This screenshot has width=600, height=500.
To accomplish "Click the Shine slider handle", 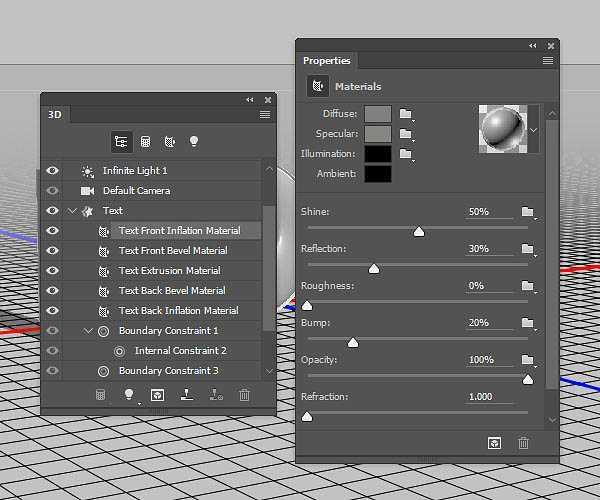I will [x=419, y=231].
